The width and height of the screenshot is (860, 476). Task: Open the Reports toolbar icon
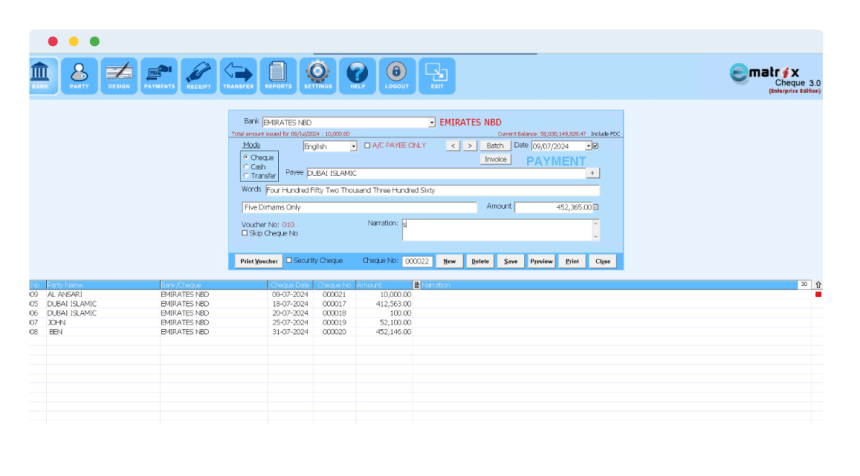click(278, 76)
